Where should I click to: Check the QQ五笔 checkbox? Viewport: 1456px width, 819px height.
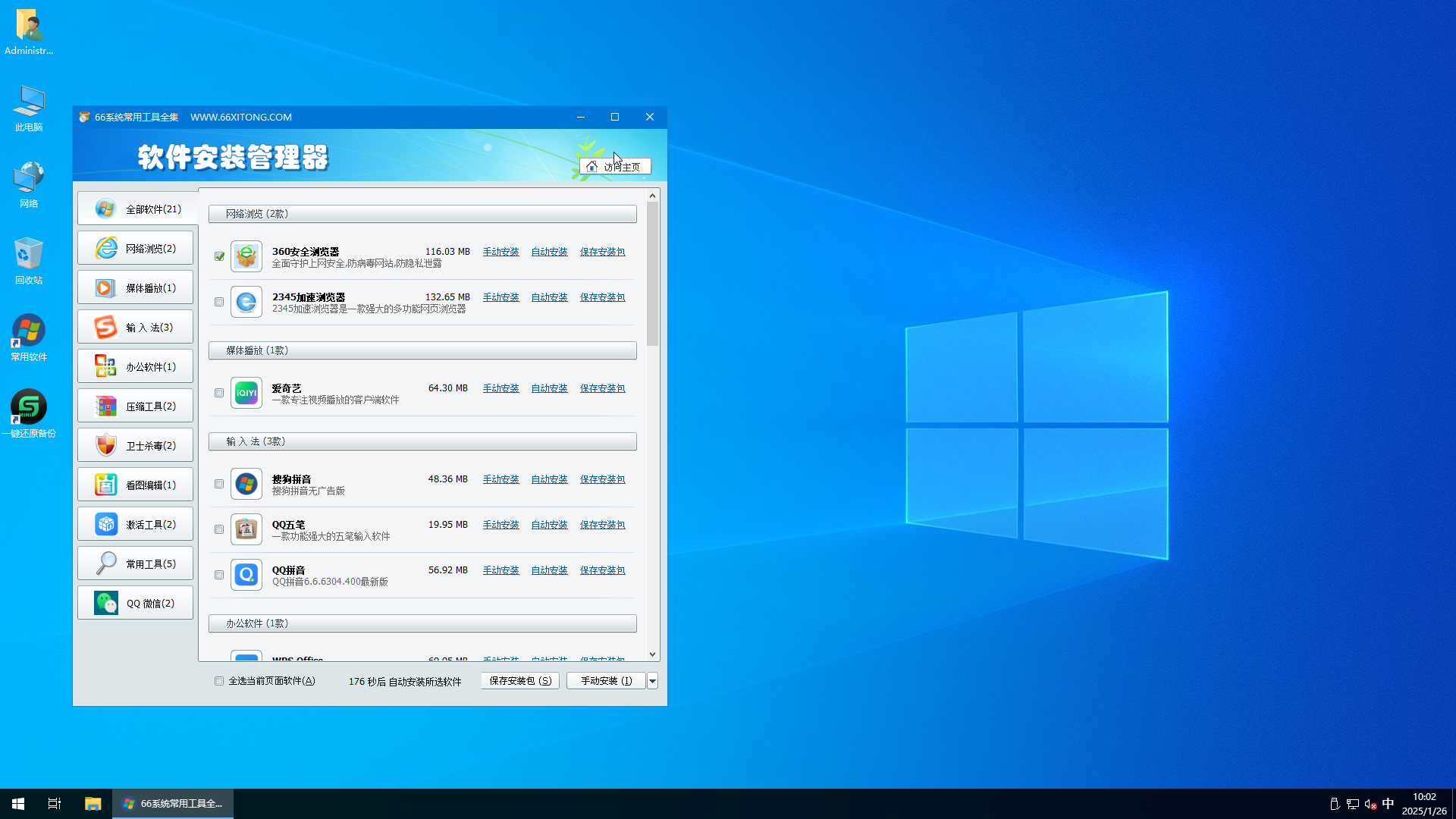[219, 529]
